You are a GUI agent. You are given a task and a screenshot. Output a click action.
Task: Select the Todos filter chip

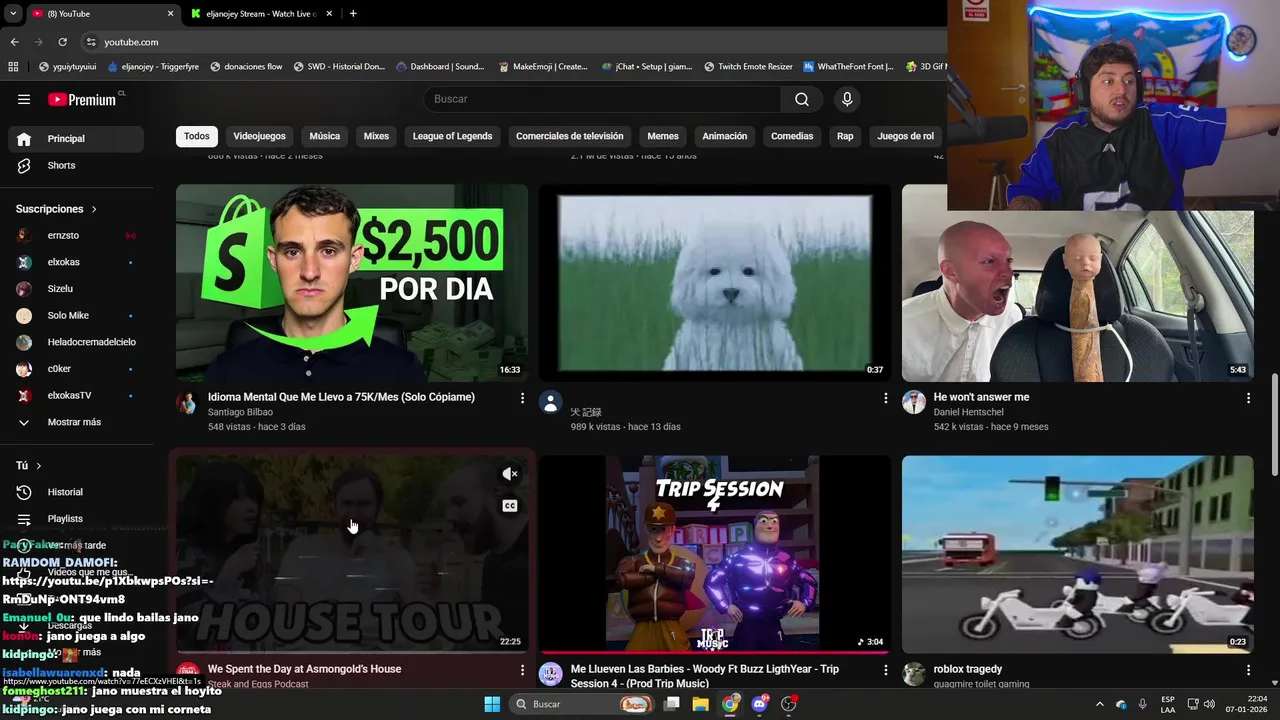[x=197, y=136]
